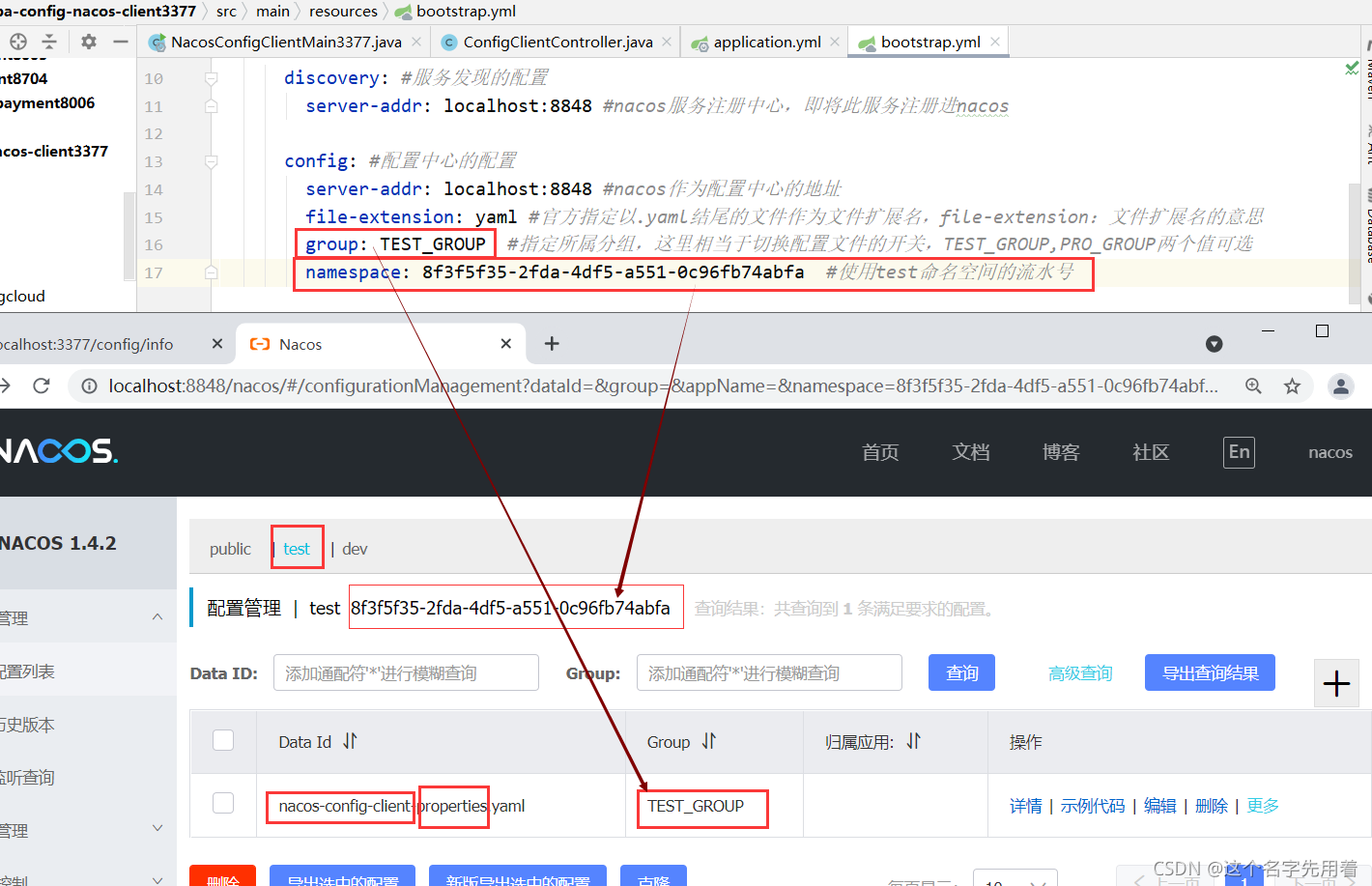Screen dimensions: 1372x886
Task: Click the fold end marker on line 17
Action: tap(211, 272)
